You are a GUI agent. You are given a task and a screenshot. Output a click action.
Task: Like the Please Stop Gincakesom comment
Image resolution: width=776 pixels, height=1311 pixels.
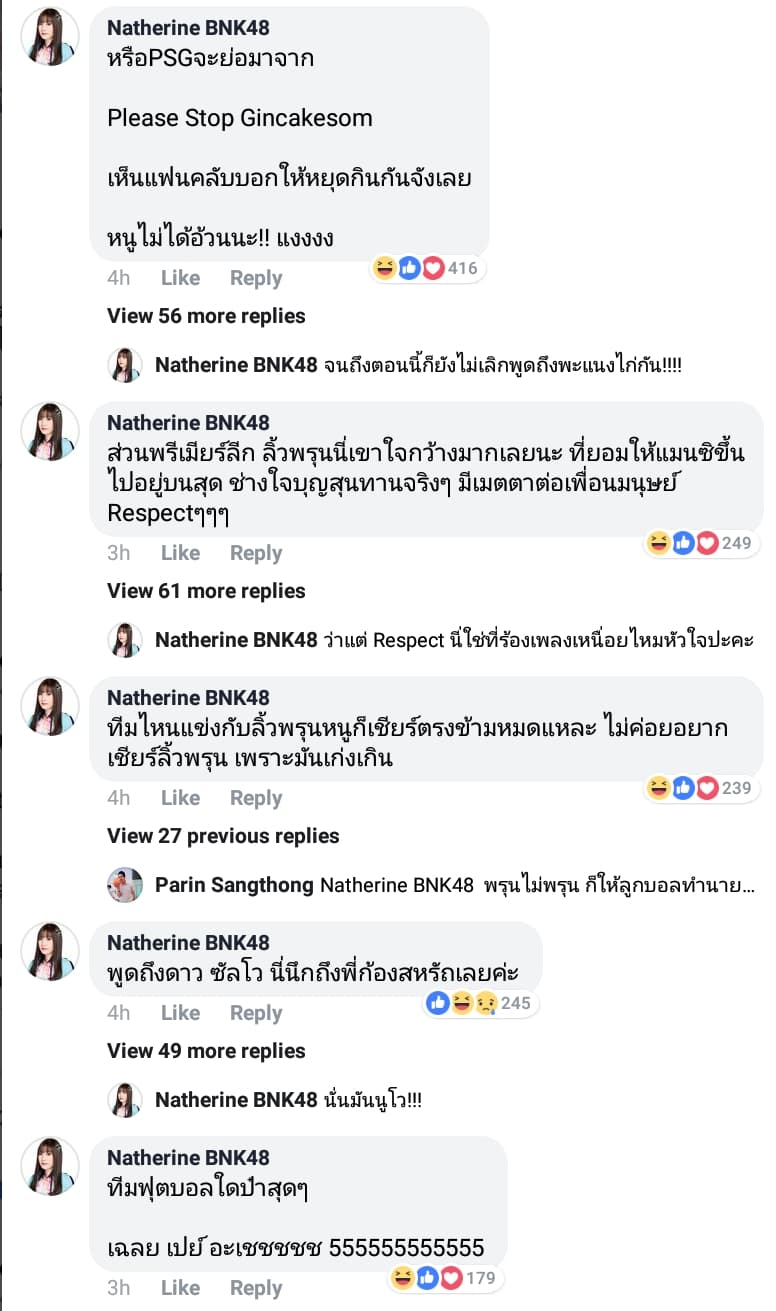click(x=180, y=278)
